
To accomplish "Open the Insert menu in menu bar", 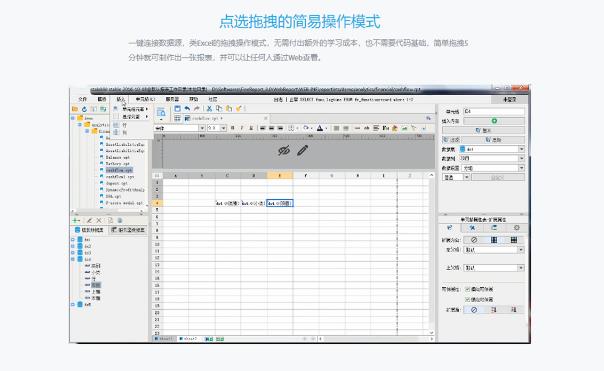I will 121,99.
